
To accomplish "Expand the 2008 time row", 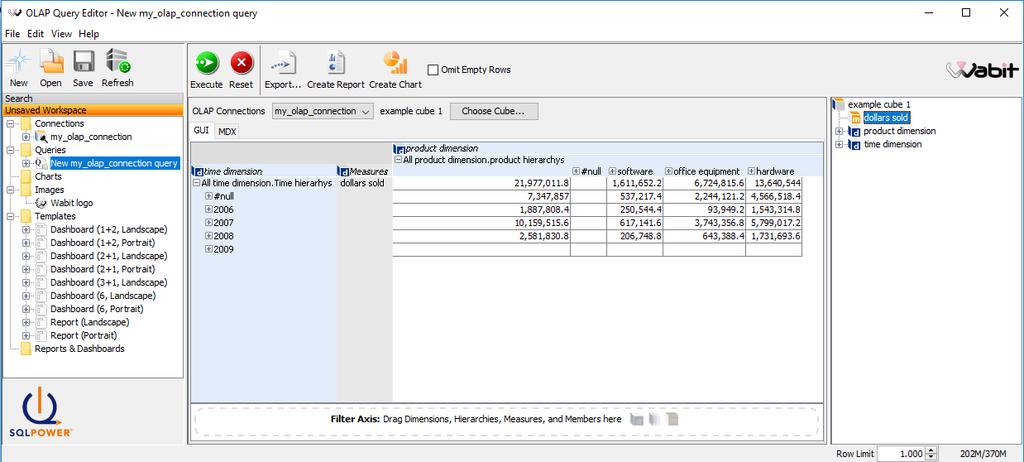I will (x=208, y=236).
